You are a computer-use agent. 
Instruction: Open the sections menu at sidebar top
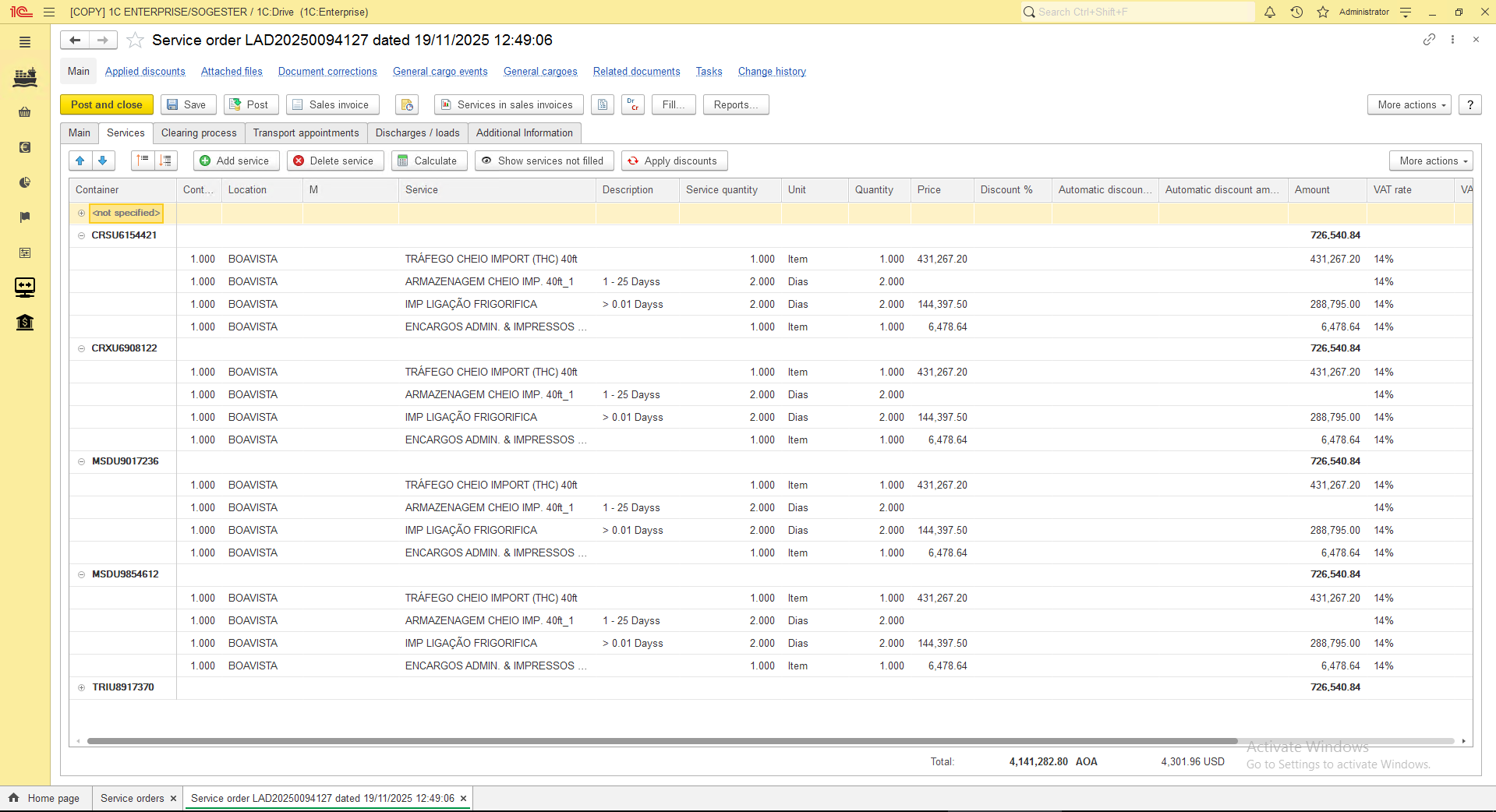coord(25,42)
